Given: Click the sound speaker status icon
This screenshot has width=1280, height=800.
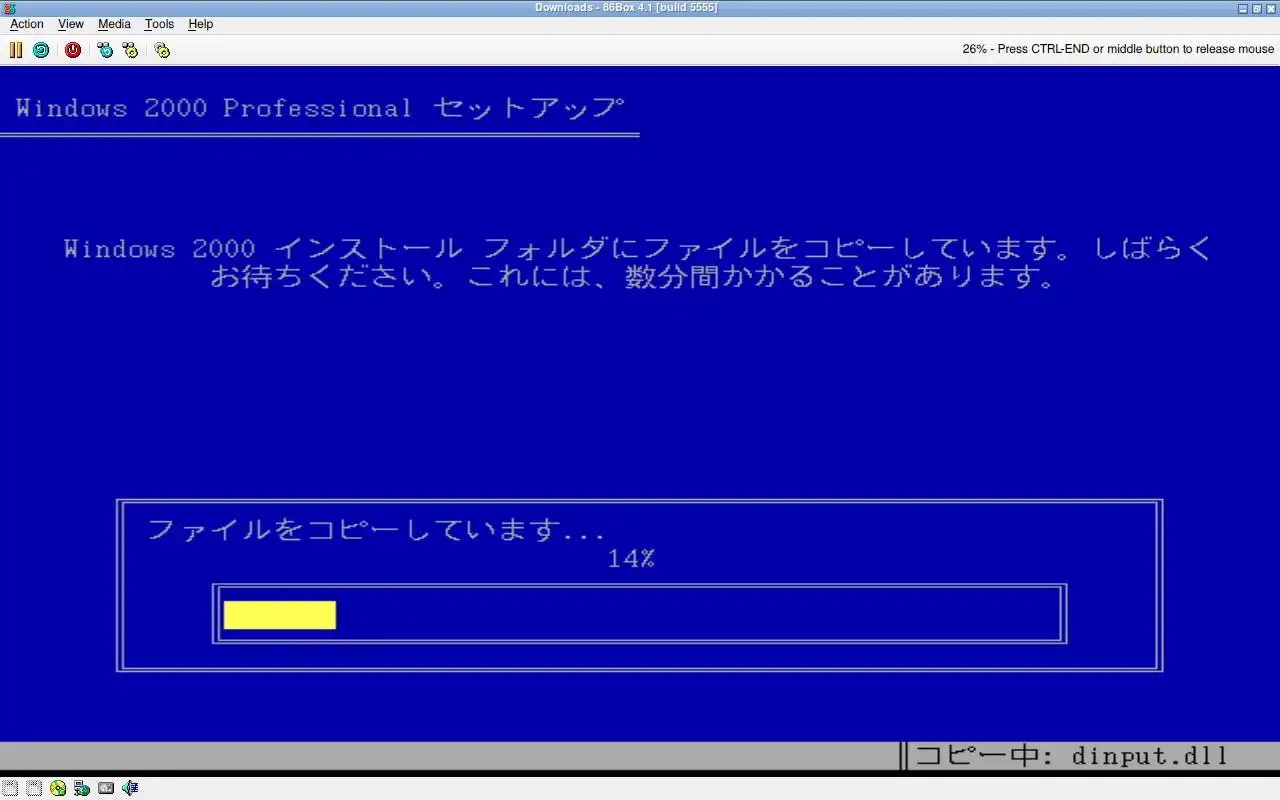Looking at the screenshot, I should click(130, 788).
